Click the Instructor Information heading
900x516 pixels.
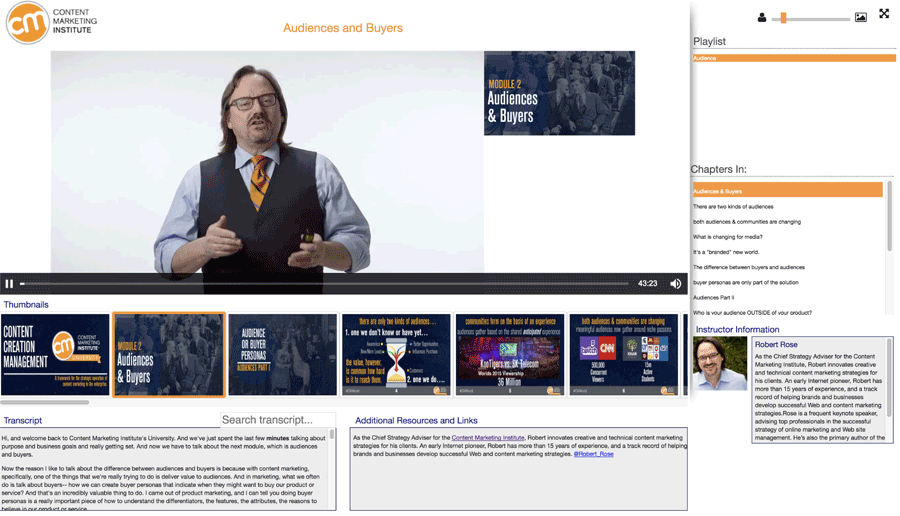pos(738,329)
